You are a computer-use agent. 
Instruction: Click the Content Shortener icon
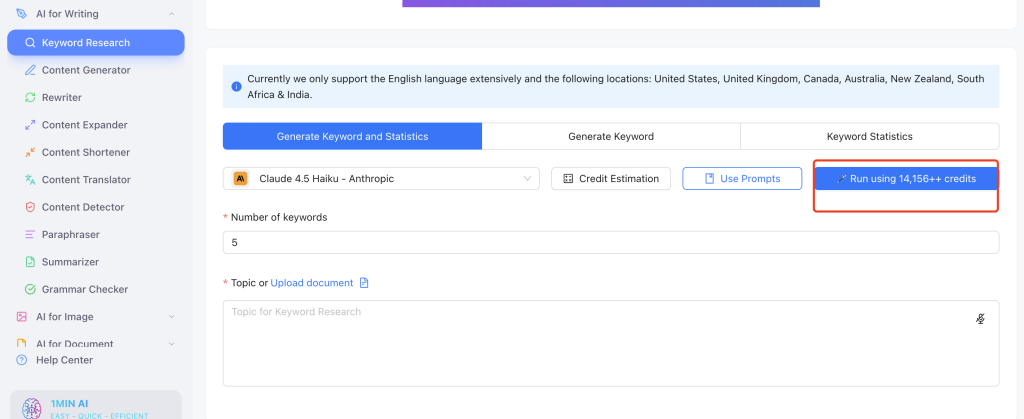[x=30, y=152]
